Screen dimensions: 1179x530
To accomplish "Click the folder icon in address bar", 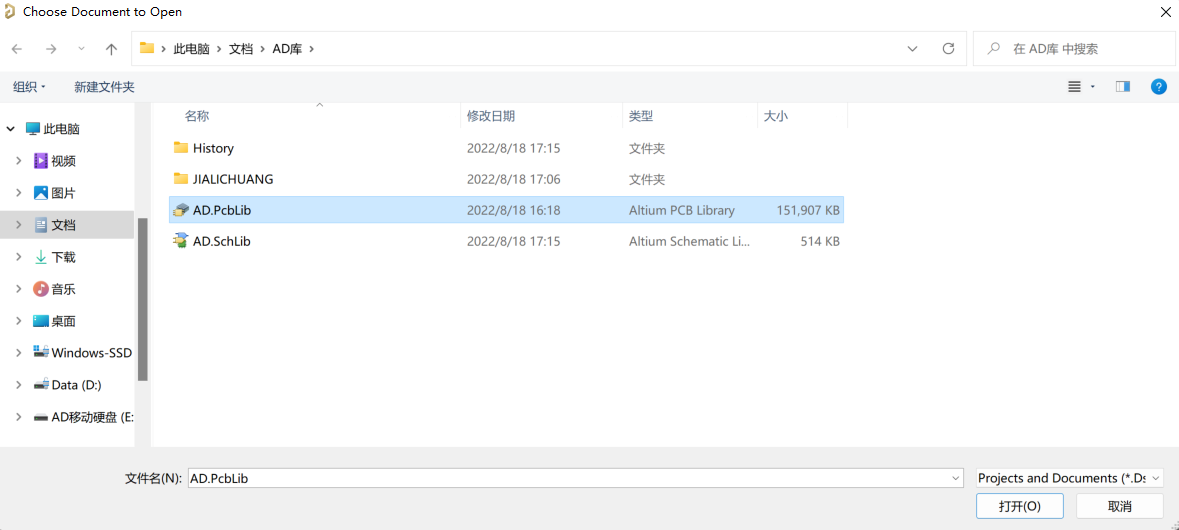I will (x=147, y=48).
